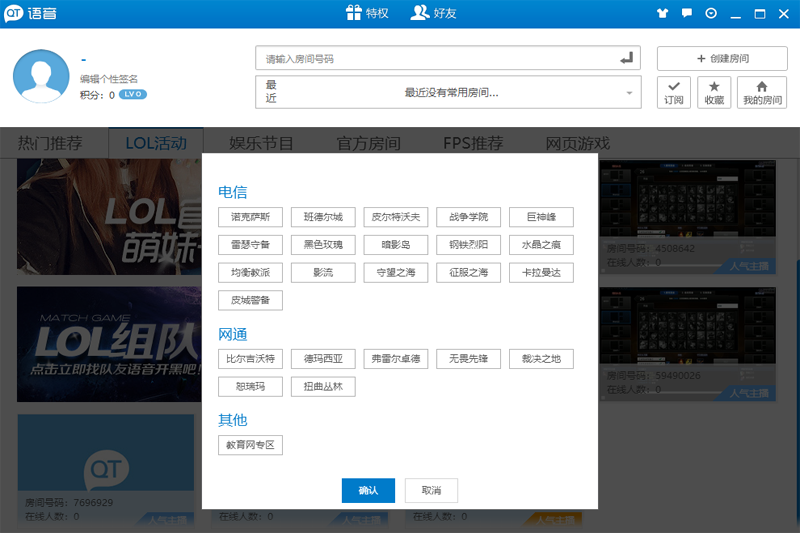The height and width of the screenshot is (533, 800).
Task: Select server 裁决之地
Action: tap(541, 359)
